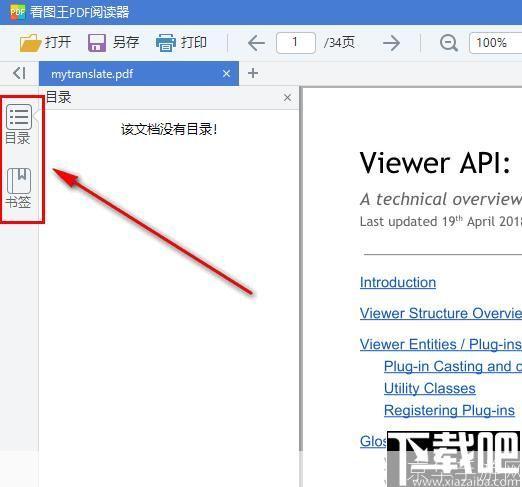Click the app logo in the title bar
Viewport: 522px width, 487px height.
(x=17, y=12)
